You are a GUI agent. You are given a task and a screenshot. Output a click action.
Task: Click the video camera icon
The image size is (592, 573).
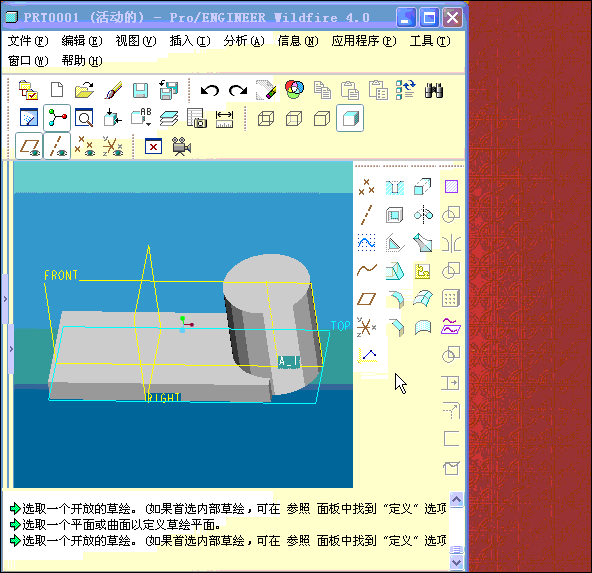[x=181, y=146]
